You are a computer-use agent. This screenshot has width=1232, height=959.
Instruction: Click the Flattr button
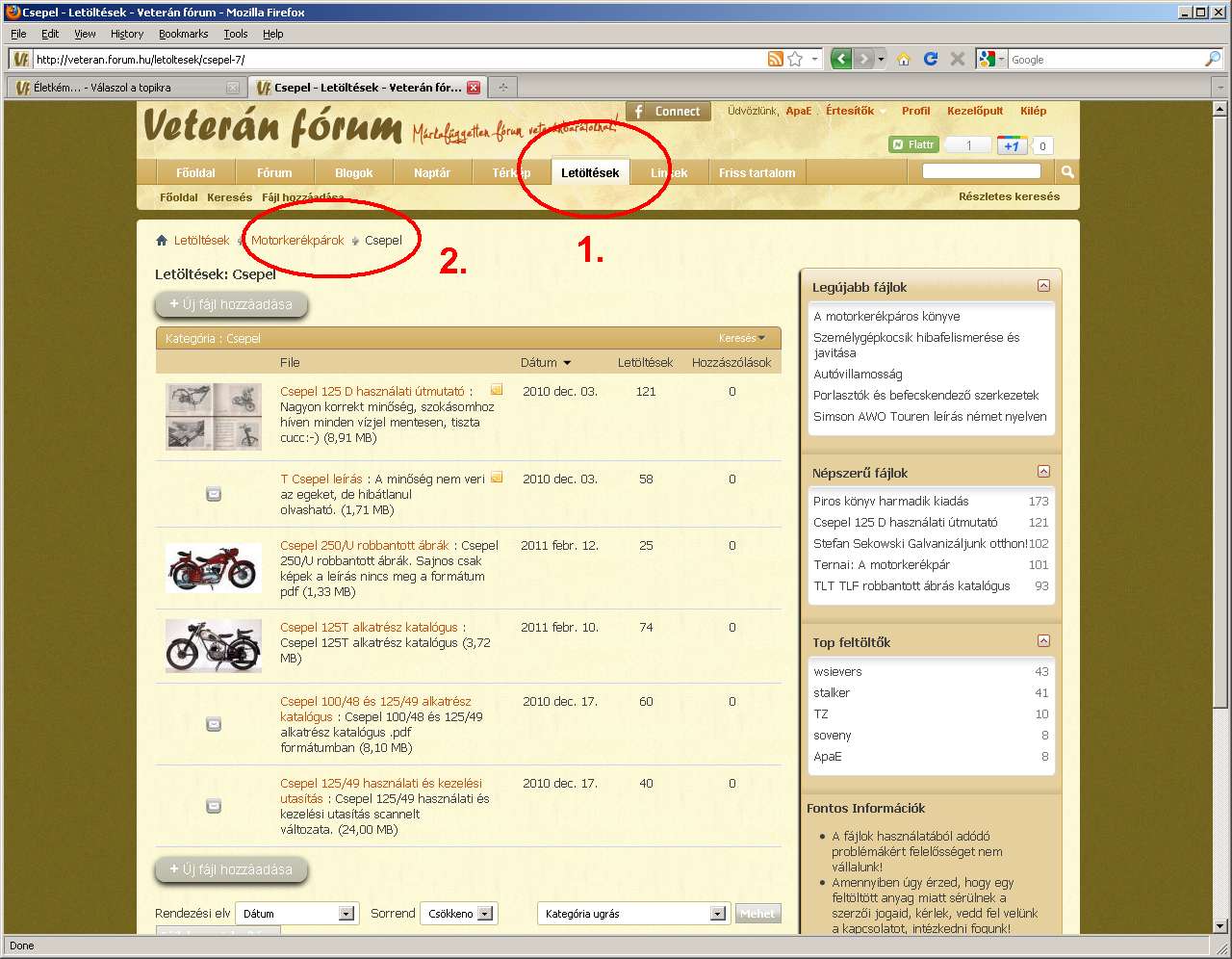pos(912,144)
